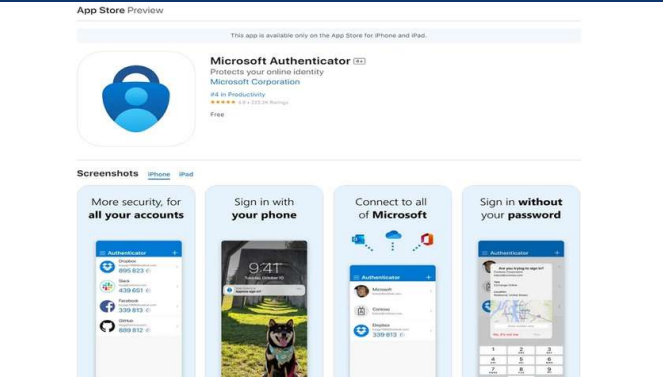Screen dimensions: 663x377
Task: Click the 'Protects your online identity' subtitle
Action: 267,72
